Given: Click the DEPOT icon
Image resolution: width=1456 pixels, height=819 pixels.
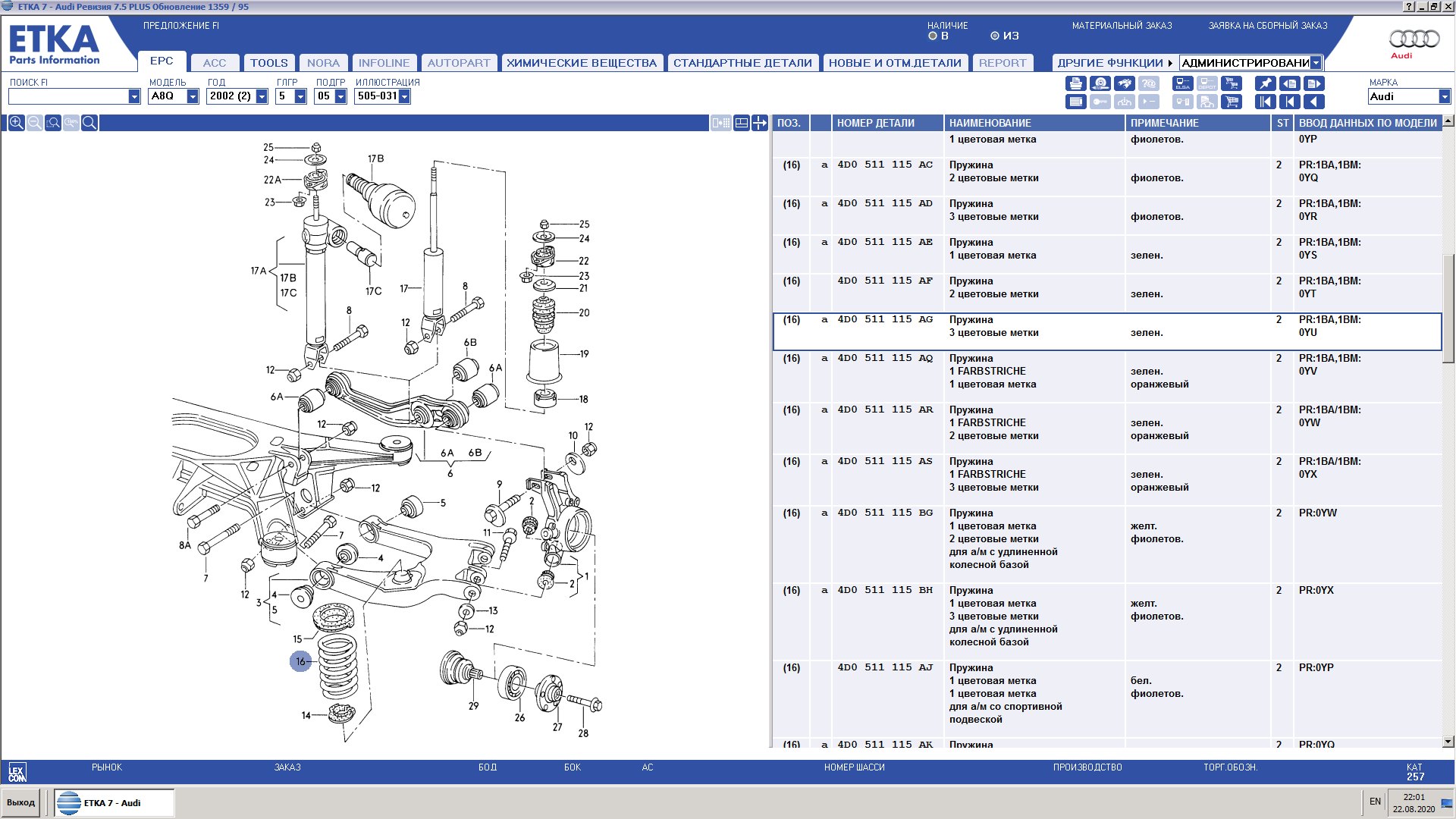Looking at the screenshot, I should pos(1207,83).
